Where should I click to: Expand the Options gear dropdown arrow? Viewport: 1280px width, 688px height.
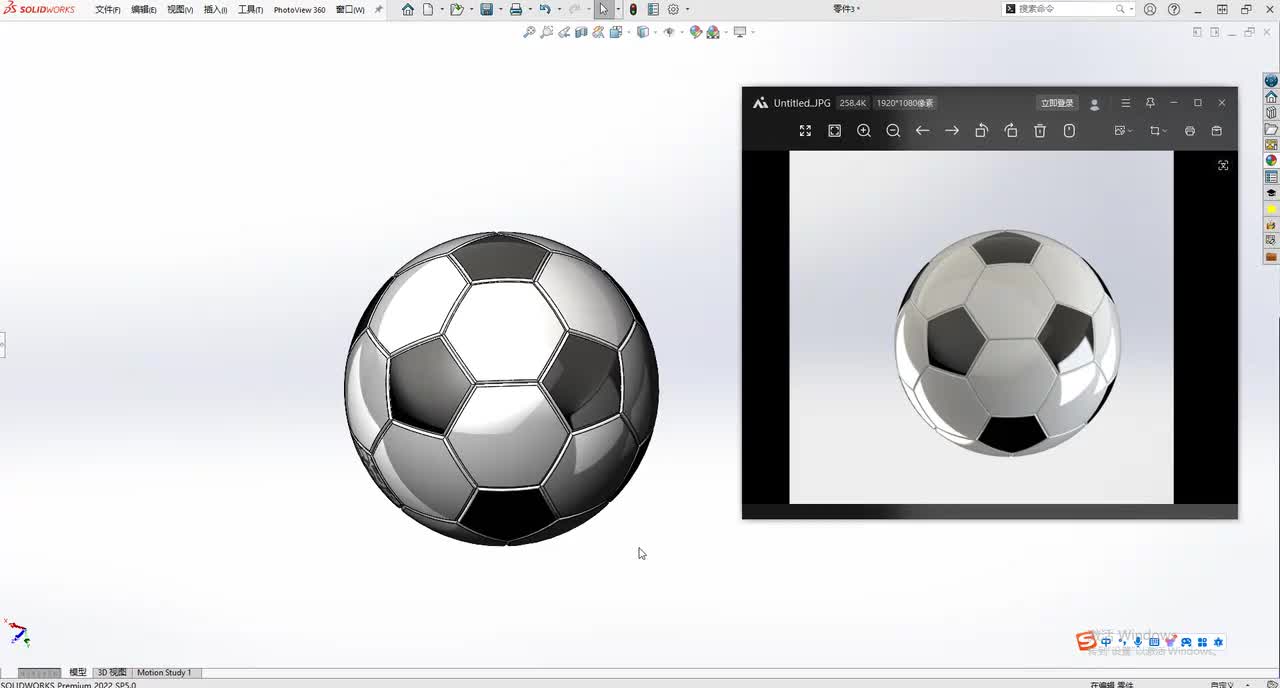687,10
